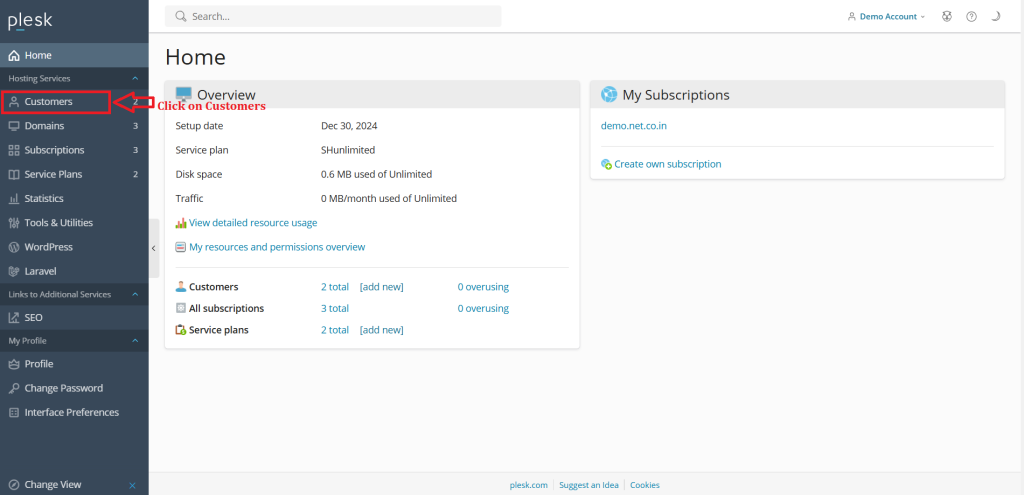The width and height of the screenshot is (1024, 495).
Task: Click the WordPress logo icon
Action: (x=14, y=247)
